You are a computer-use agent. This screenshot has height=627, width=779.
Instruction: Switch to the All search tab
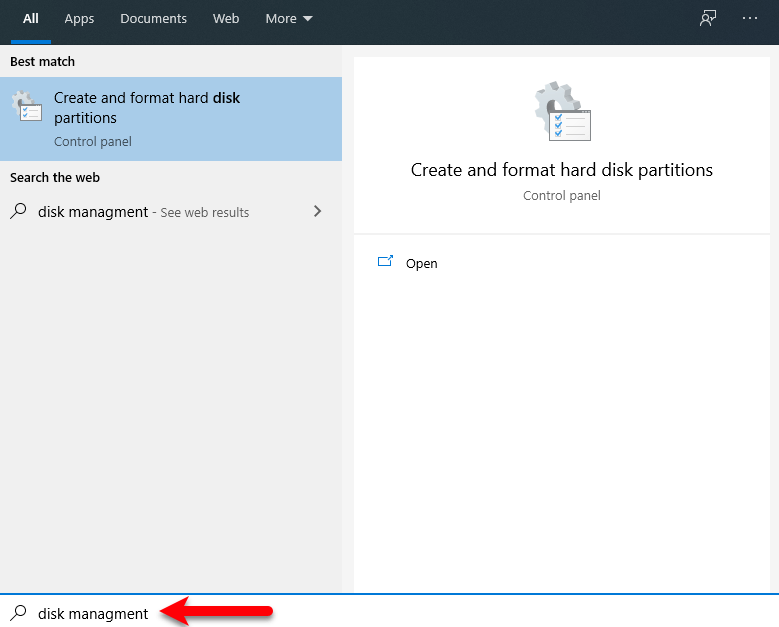[30, 19]
